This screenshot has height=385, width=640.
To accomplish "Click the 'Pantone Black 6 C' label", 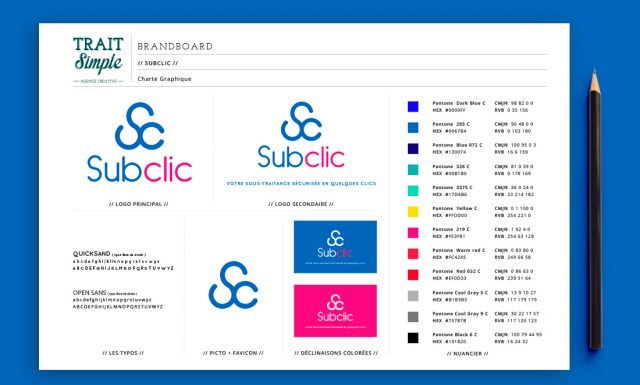I will tap(455, 335).
